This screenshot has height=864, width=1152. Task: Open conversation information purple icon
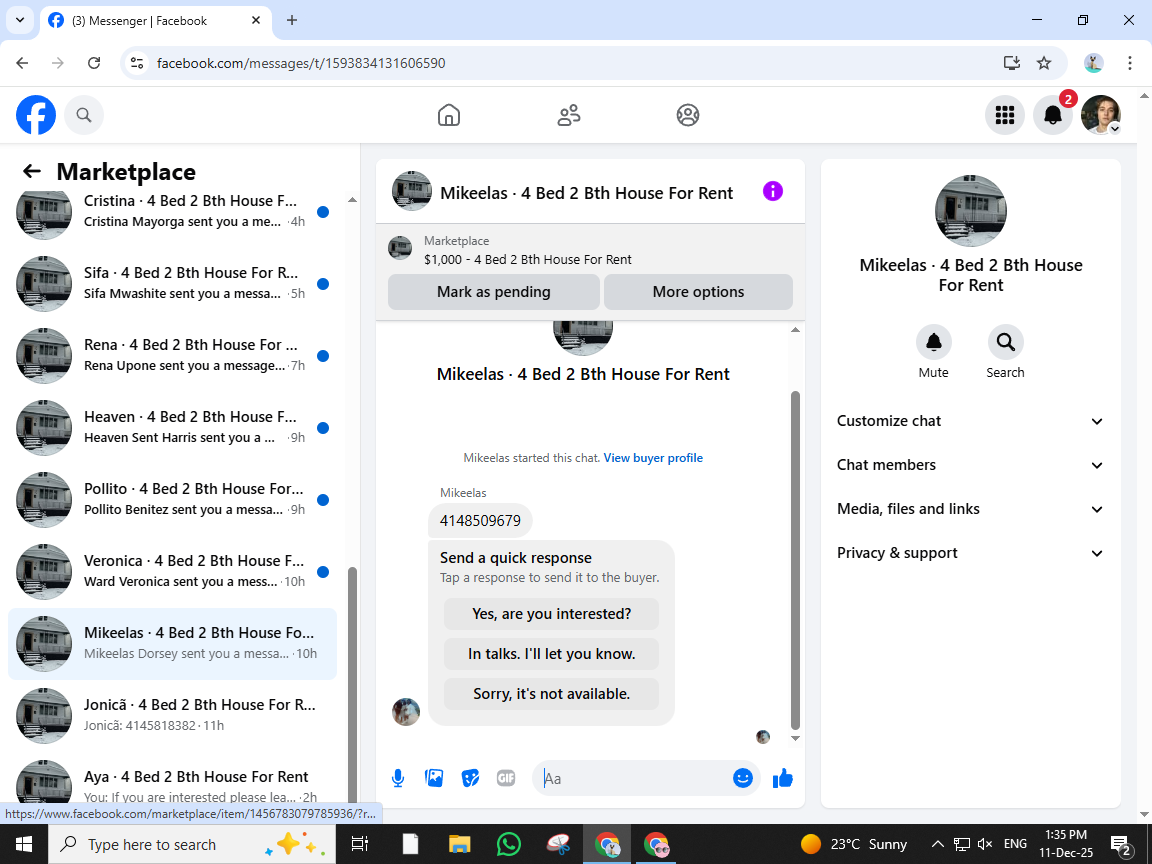[x=773, y=192]
